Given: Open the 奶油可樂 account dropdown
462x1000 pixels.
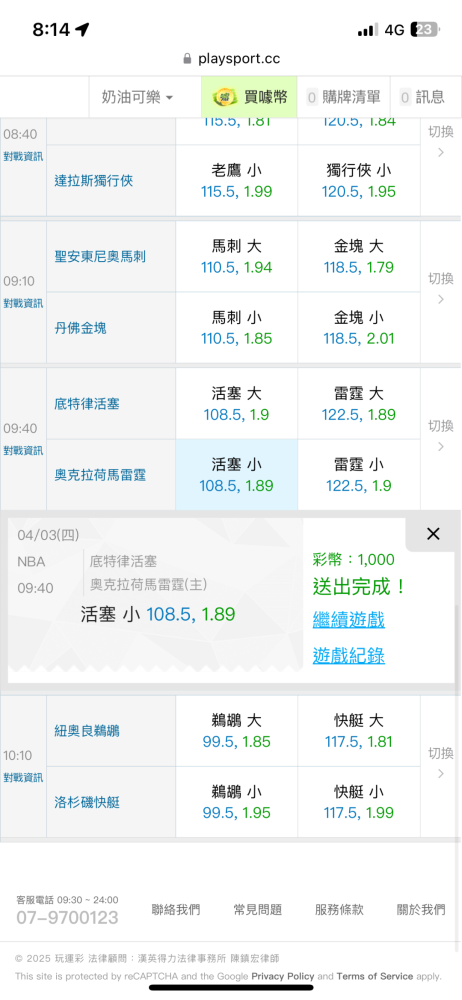Looking at the screenshot, I should 137,97.
